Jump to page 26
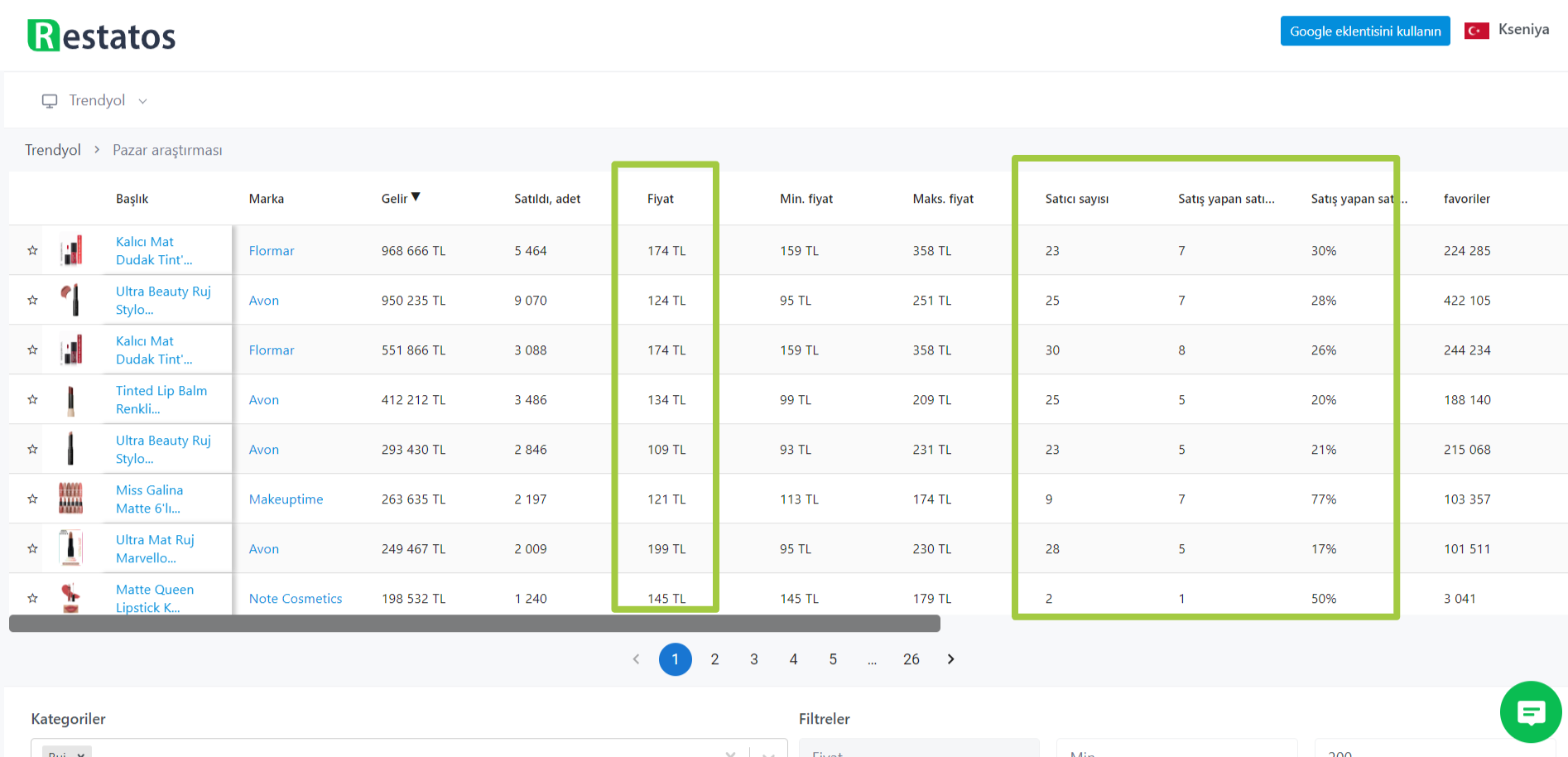The image size is (1568, 757). click(x=911, y=659)
